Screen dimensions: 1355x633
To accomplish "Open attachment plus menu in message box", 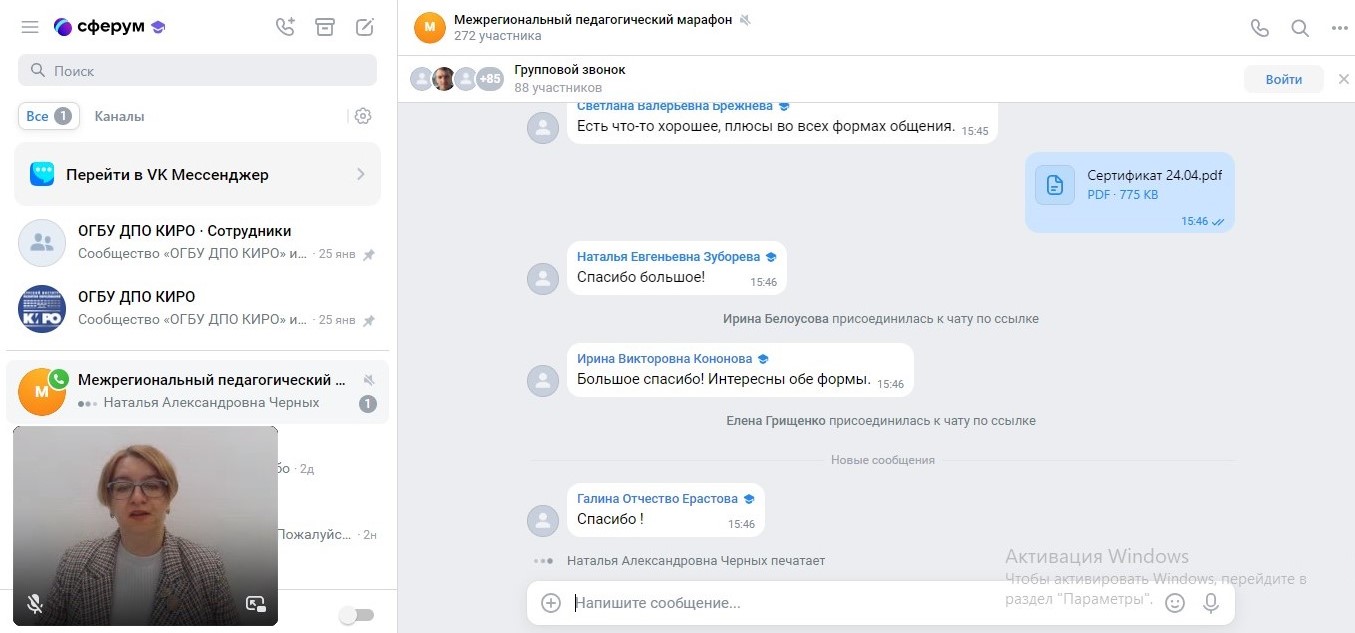I will (550, 603).
